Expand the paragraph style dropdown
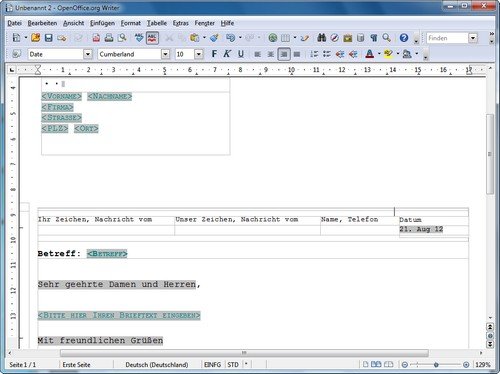This screenshot has width=500, height=374. click(x=88, y=54)
